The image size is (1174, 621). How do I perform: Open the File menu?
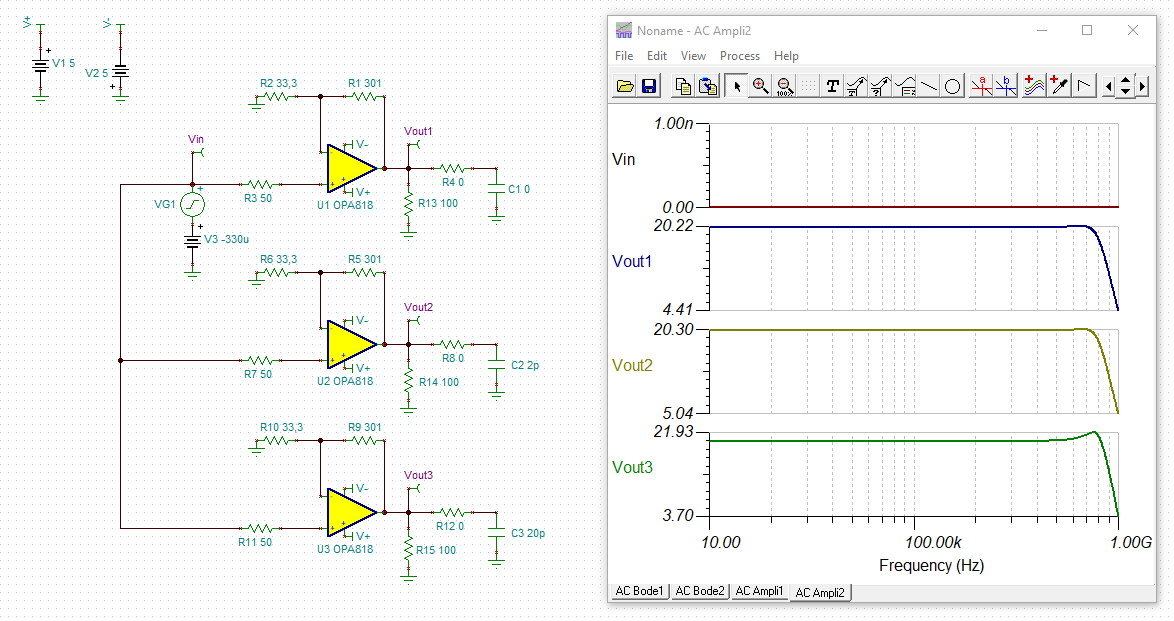624,56
